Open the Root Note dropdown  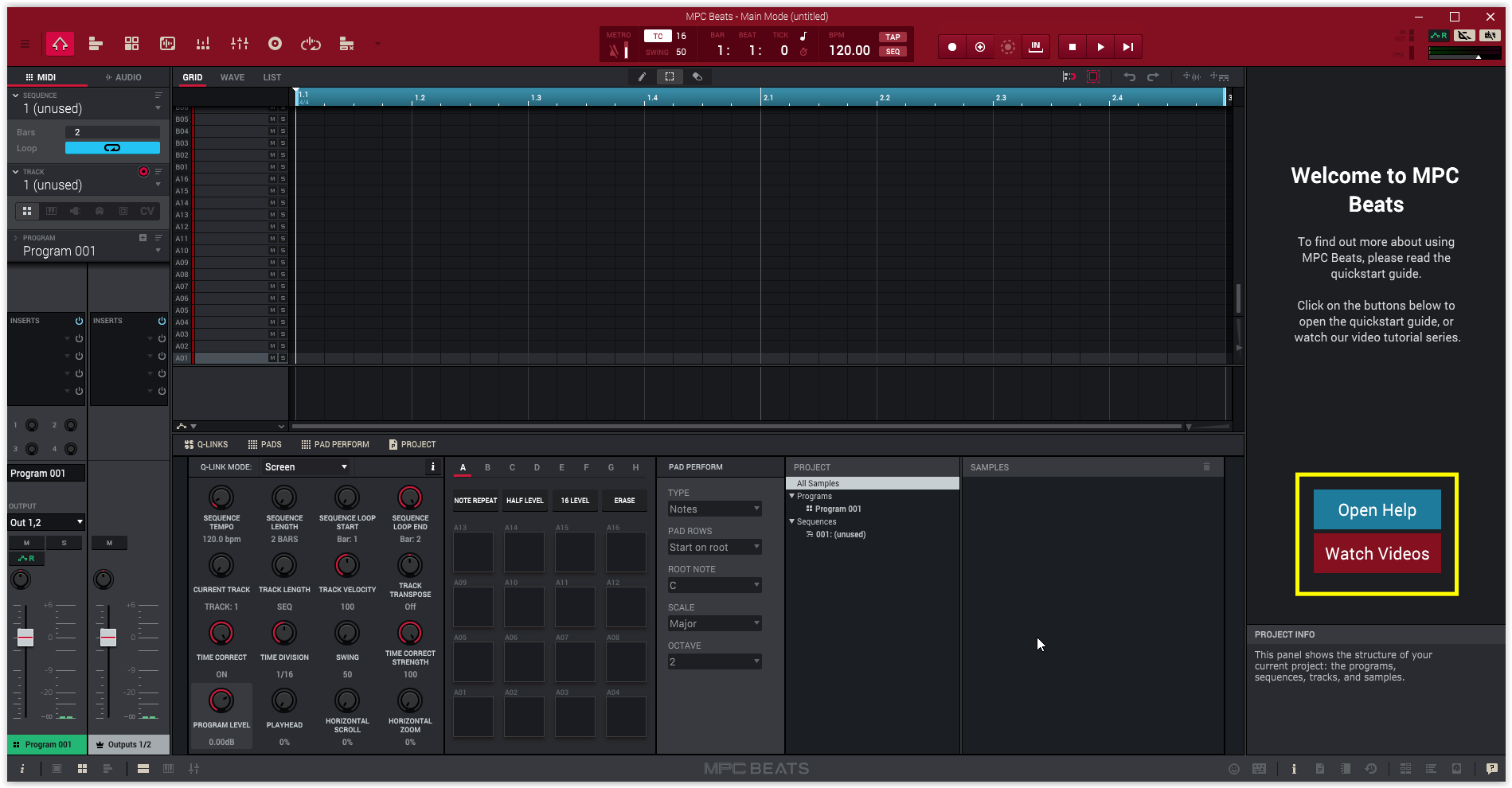[x=714, y=586]
